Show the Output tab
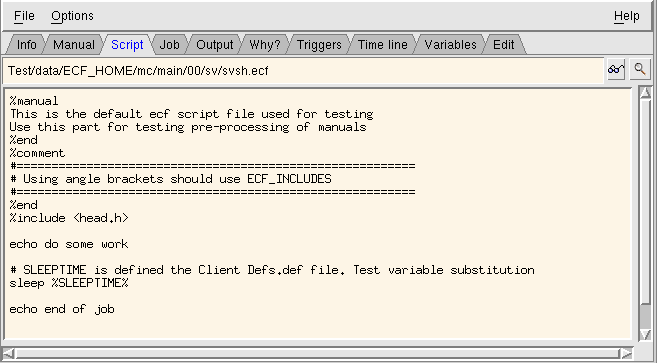This screenshot has width=657, height=363. pyautogui.click(x=215, y=44)
